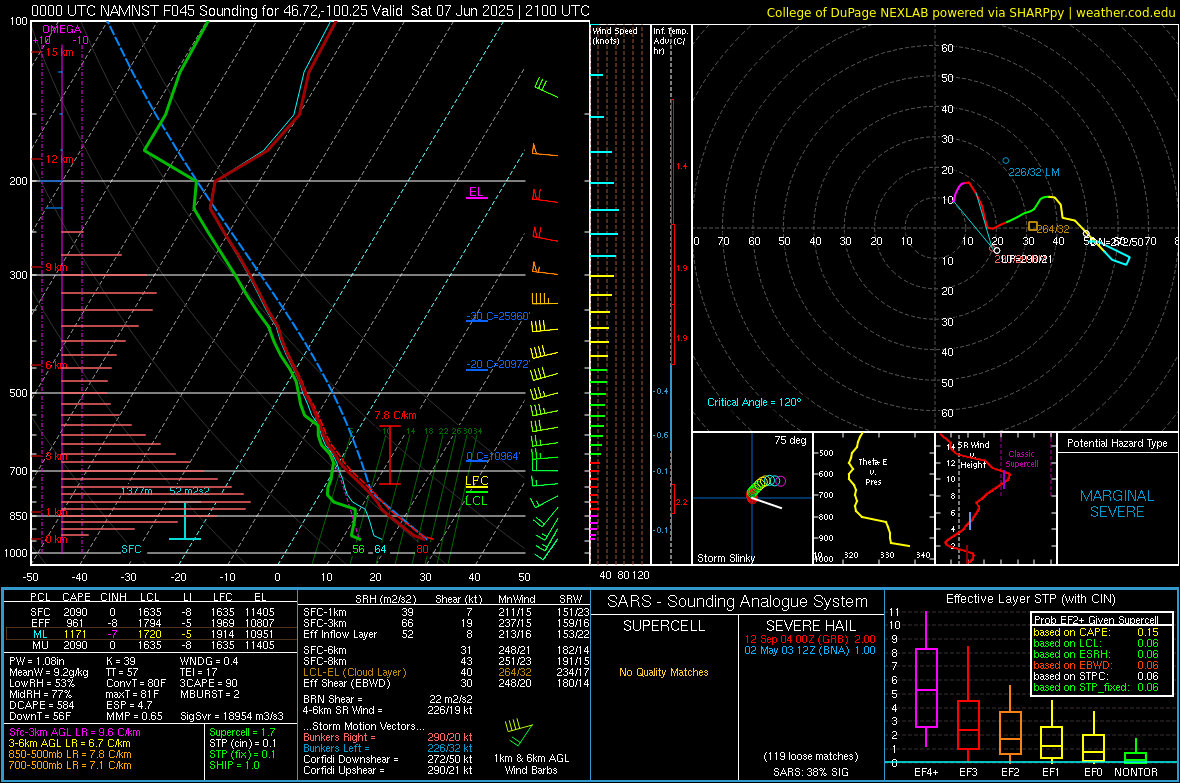
Task: Click the MARGINAL SEVERE hazard text
Action: tap(1117, 504)
